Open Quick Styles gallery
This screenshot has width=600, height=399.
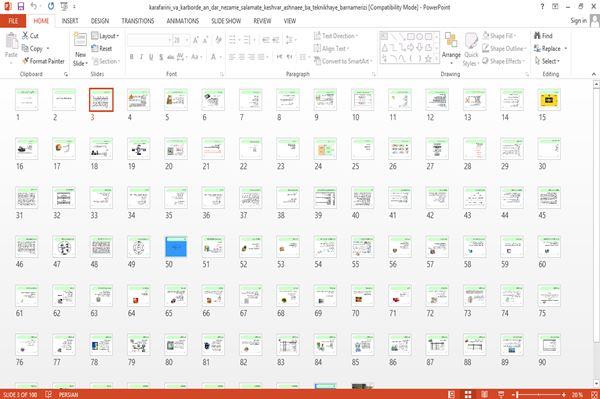pos(471,50)
